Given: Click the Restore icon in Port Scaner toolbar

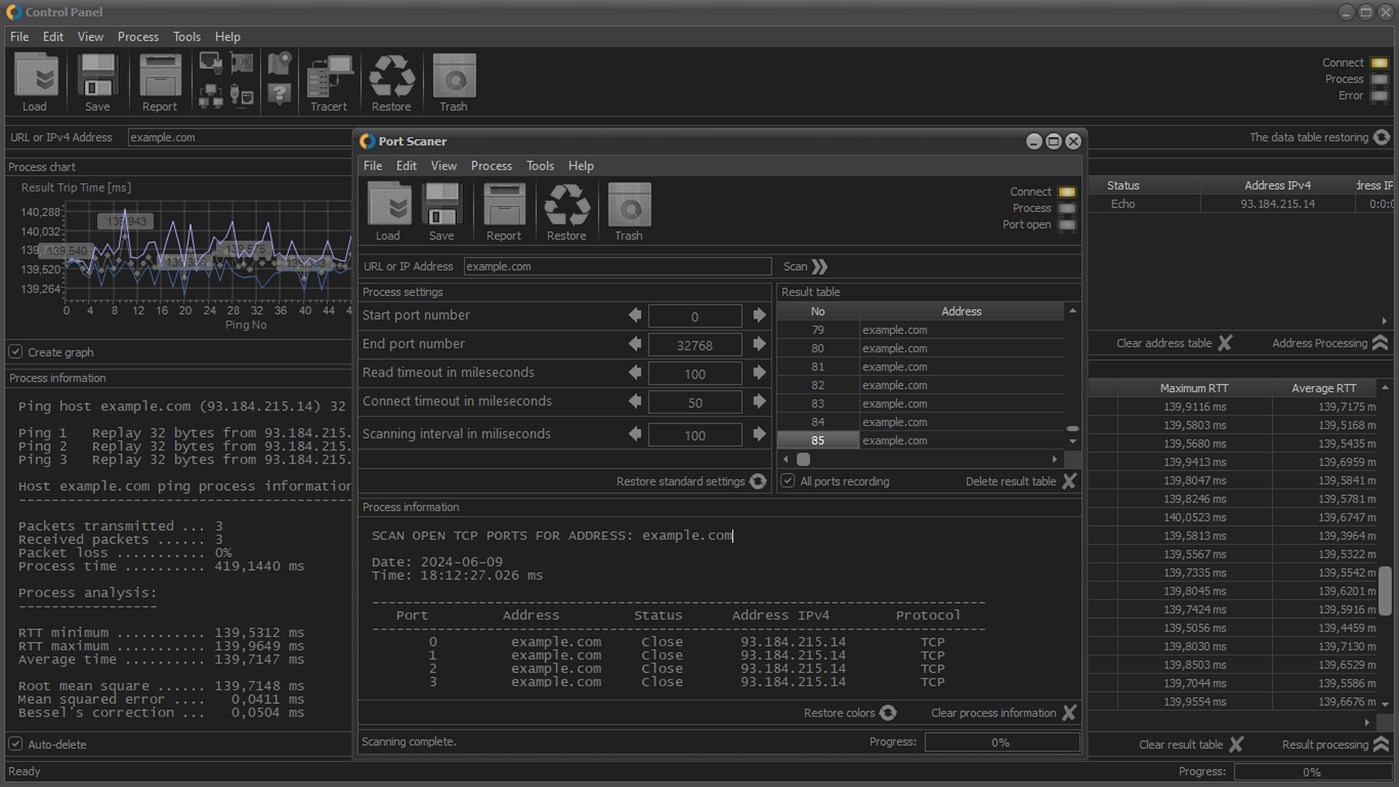Looking at the screenshot, I should coord(566,211).
